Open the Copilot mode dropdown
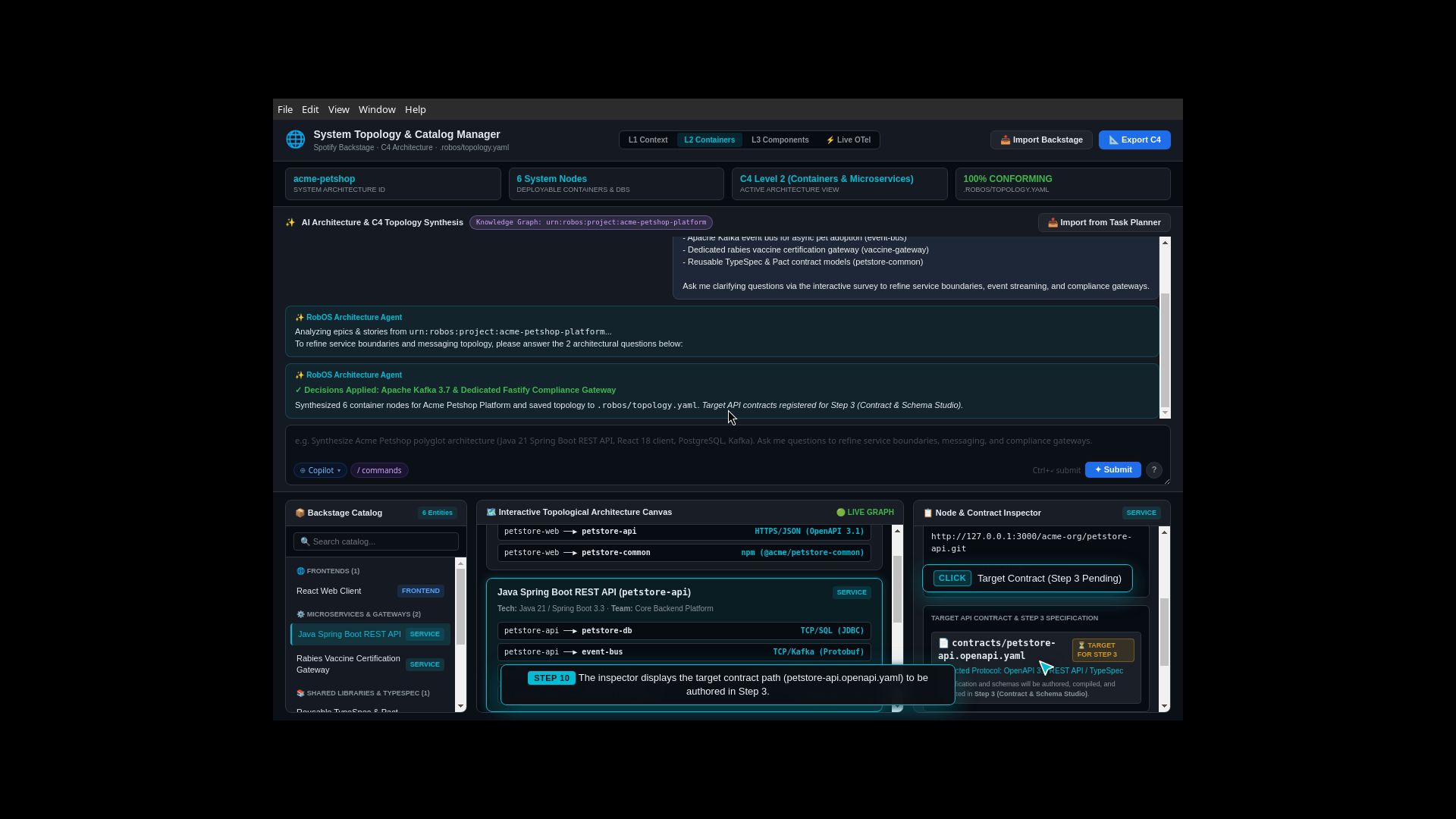Viewport: 1456px width, 819px height. 320,471
